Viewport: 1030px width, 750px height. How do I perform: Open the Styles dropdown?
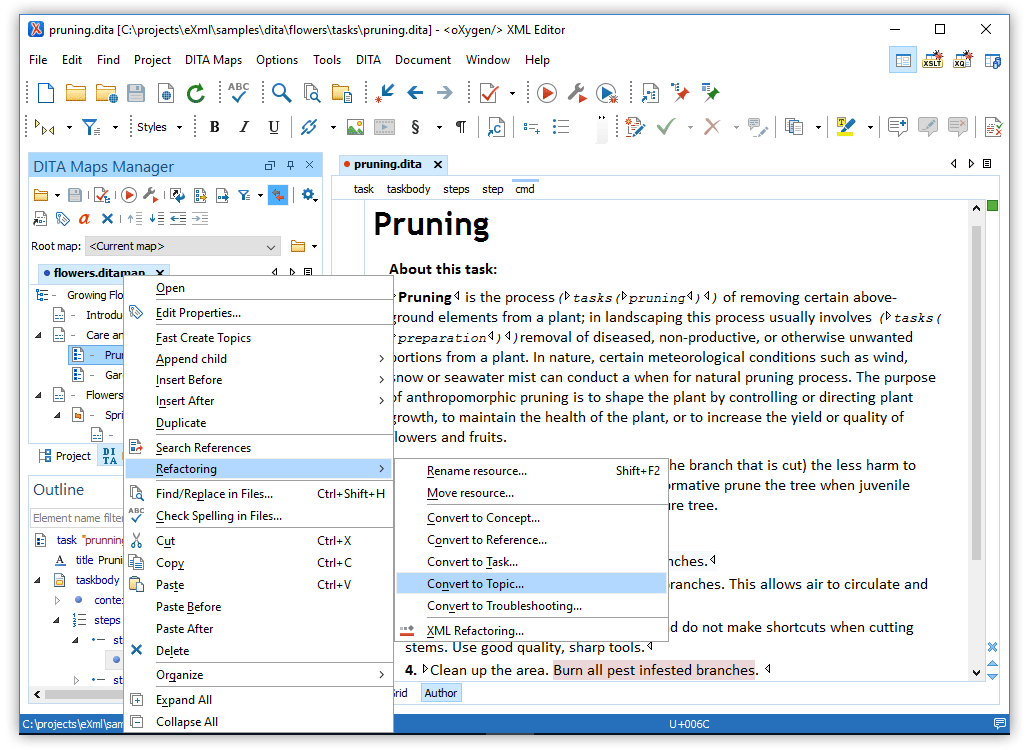[x=160, y=127]
